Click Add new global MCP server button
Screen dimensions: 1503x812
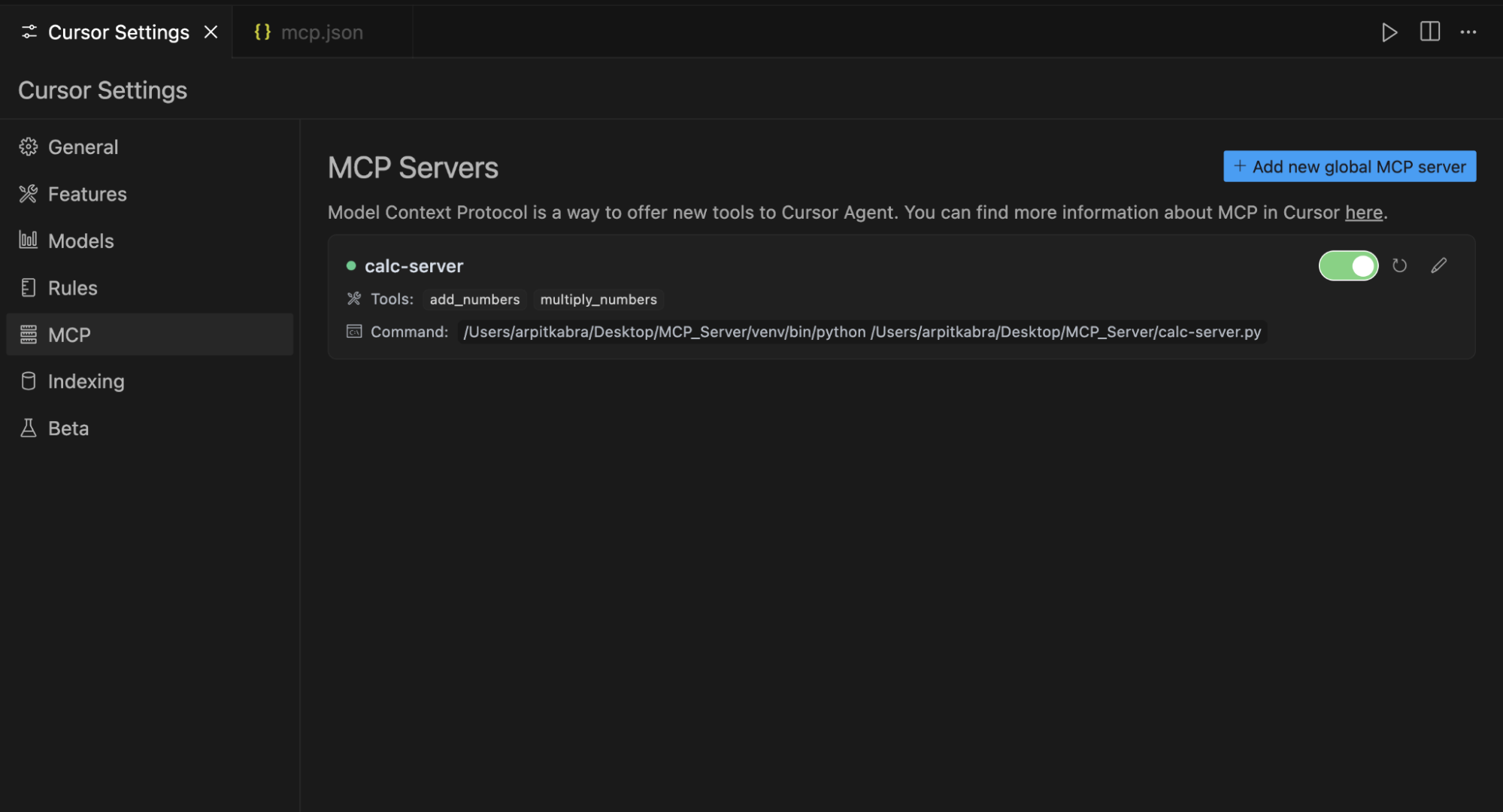pos(1350,166)
